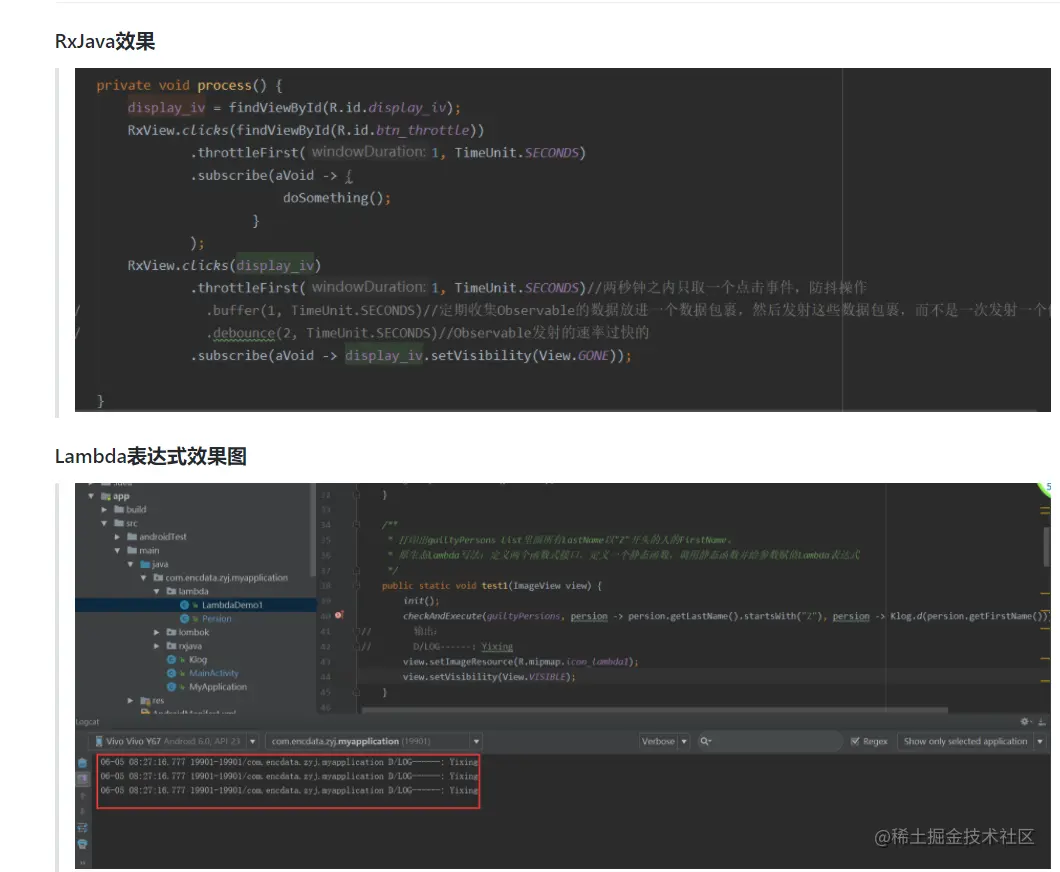This screenshot has width=1060, height=872.
Task: Click the Clear logcat trash icon
Action: tap(82, 762)
